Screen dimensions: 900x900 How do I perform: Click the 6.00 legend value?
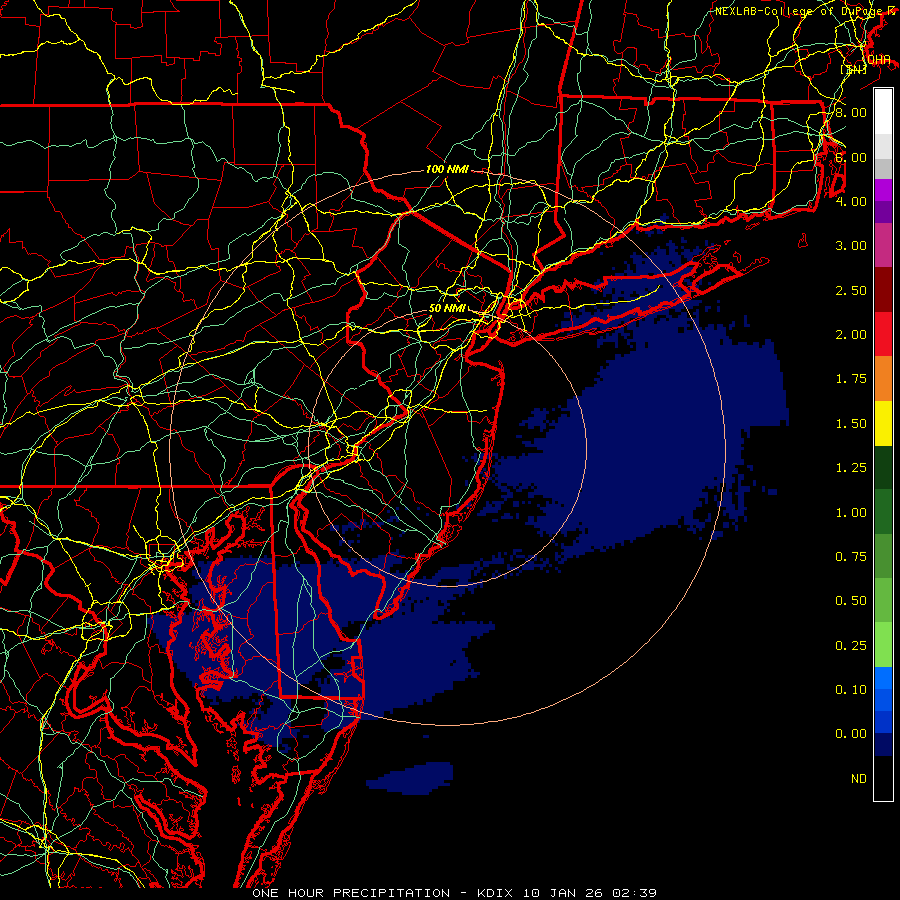(851, 157)
